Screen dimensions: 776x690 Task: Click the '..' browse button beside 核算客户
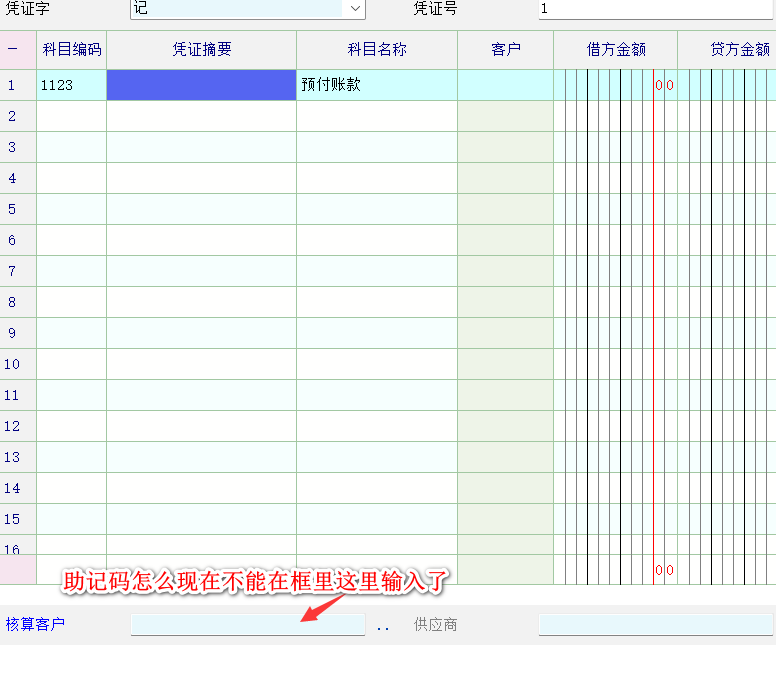[x=383, y=626]
